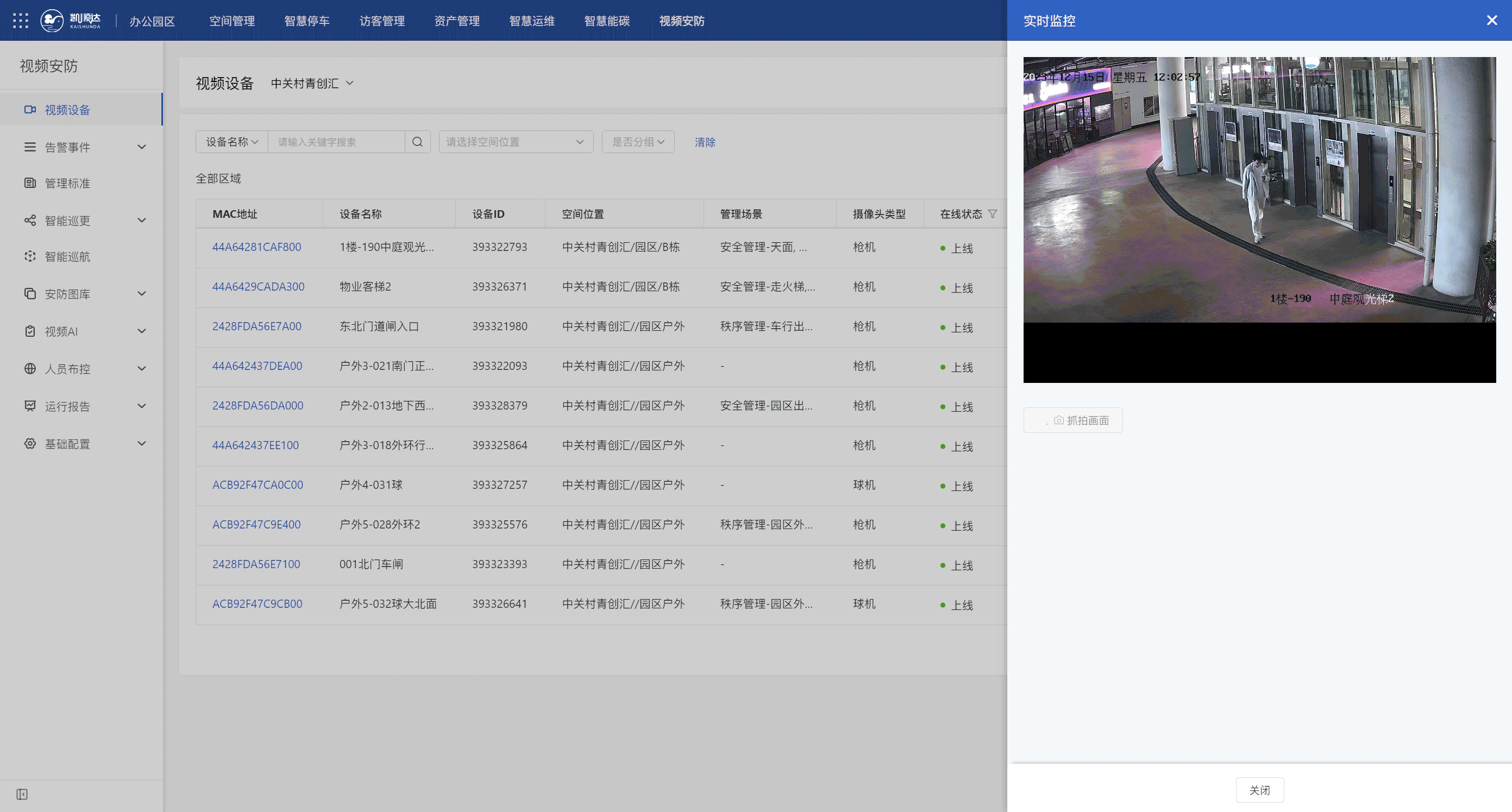Click the camera icon for 视频设备
This screenshot has height=812, width=1512.
(x=30, y=110)
